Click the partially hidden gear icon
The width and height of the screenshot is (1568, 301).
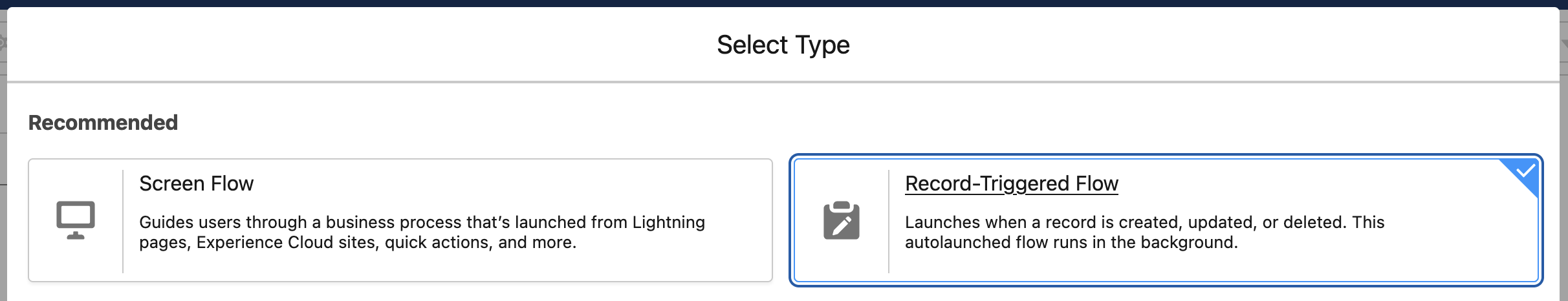3,43
